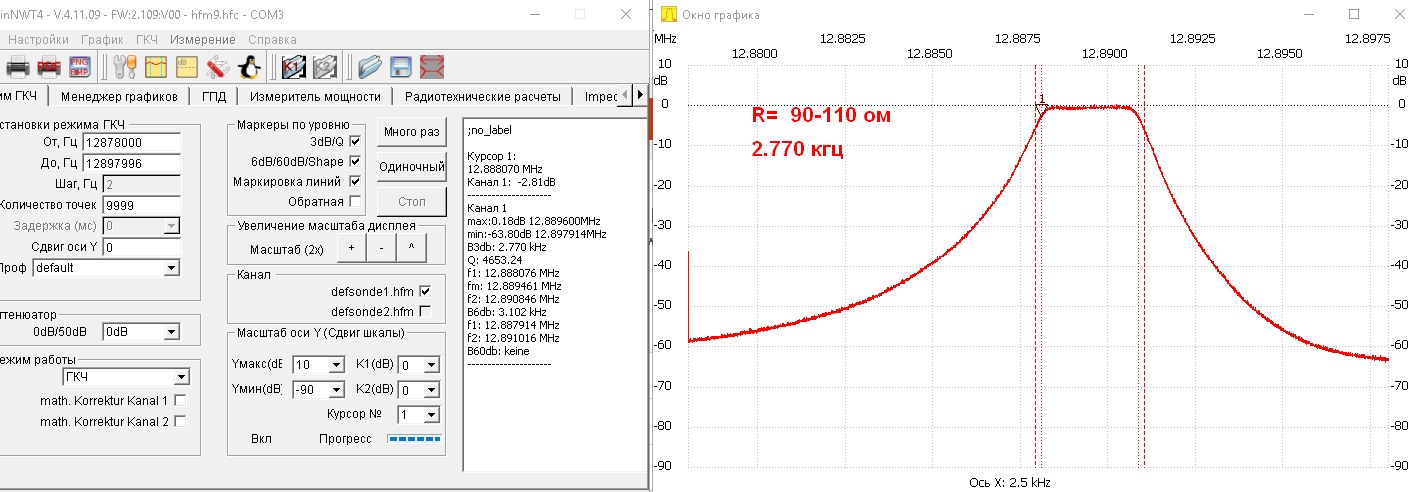Screen dimensions: 1420x492
Task: Enable math. Korrektur Kanal 2 checkbox
Action: tap(180, 421)
